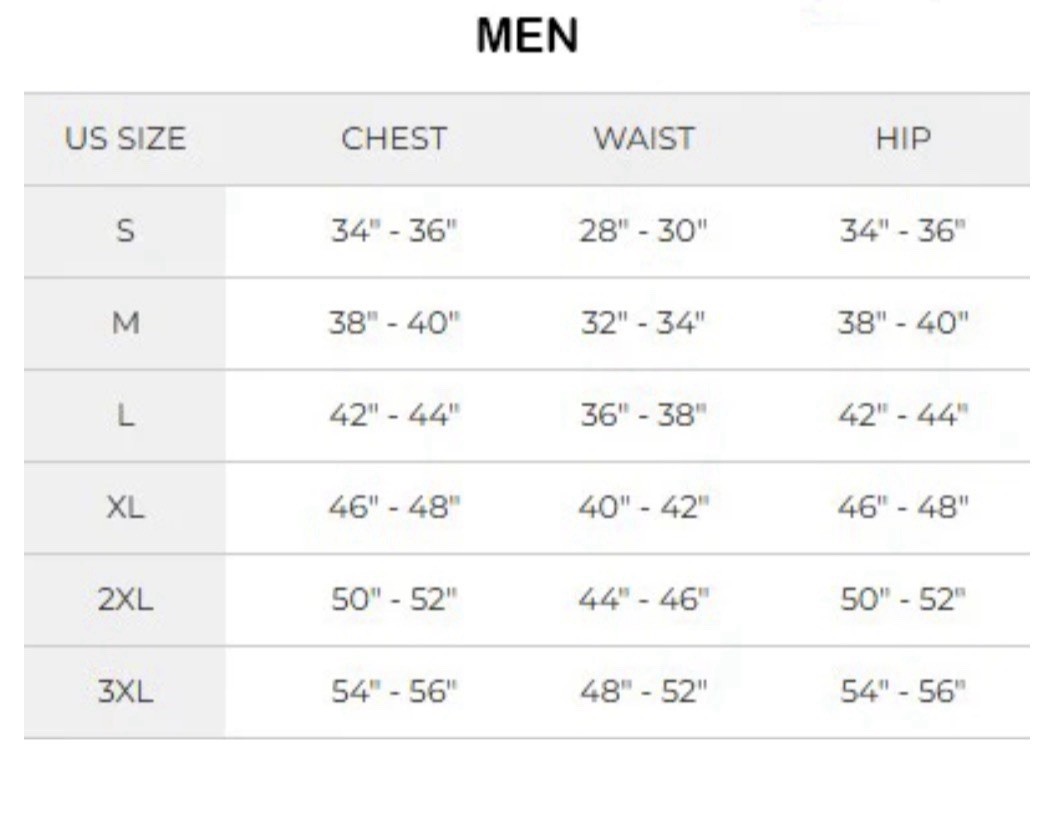The height and width of the screenshot is (819, 1055).
Task: Click the 2XL size row label
Action: (125, 600)
